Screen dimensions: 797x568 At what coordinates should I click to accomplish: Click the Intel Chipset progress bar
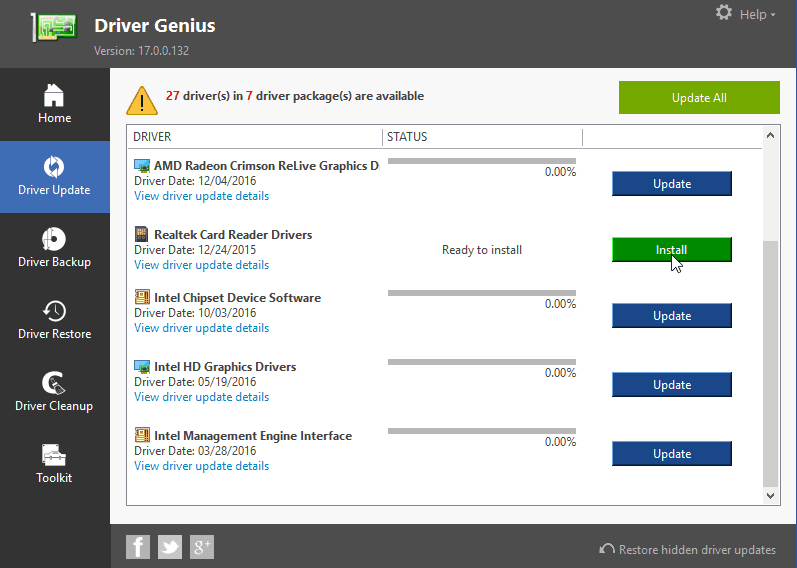[482, 293]
